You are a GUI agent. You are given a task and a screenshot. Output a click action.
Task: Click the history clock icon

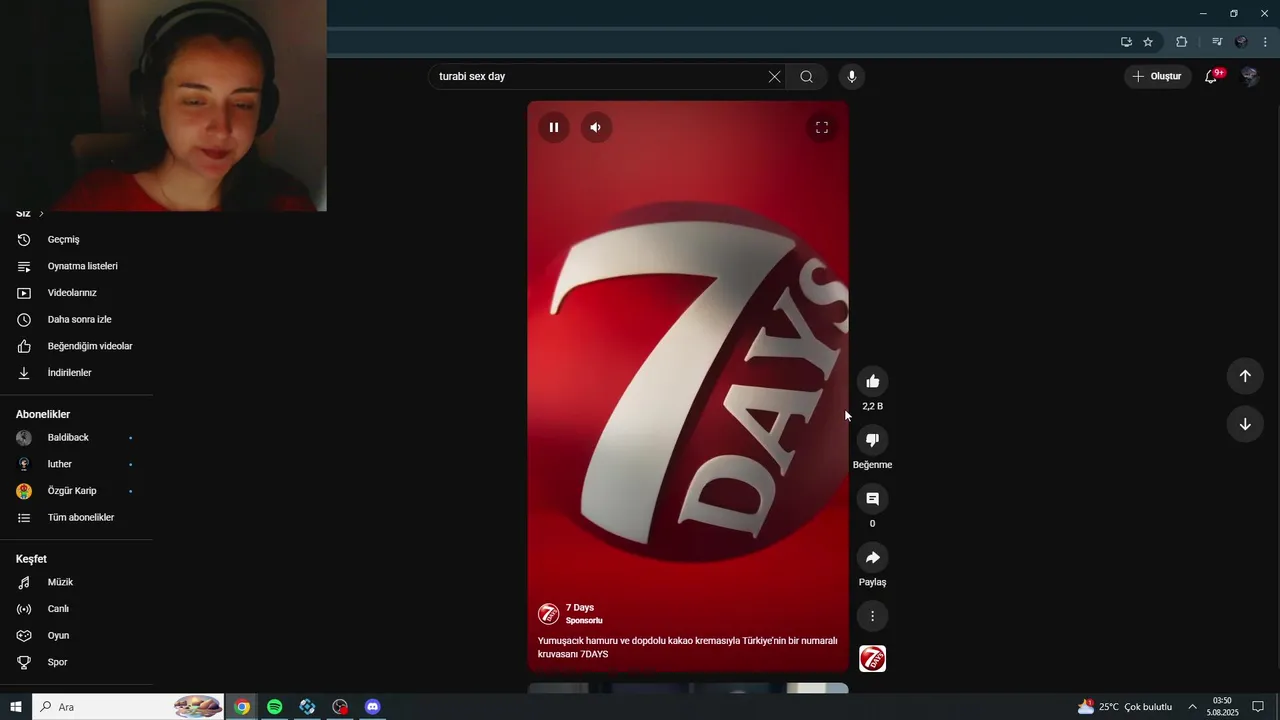coord(24,240)
